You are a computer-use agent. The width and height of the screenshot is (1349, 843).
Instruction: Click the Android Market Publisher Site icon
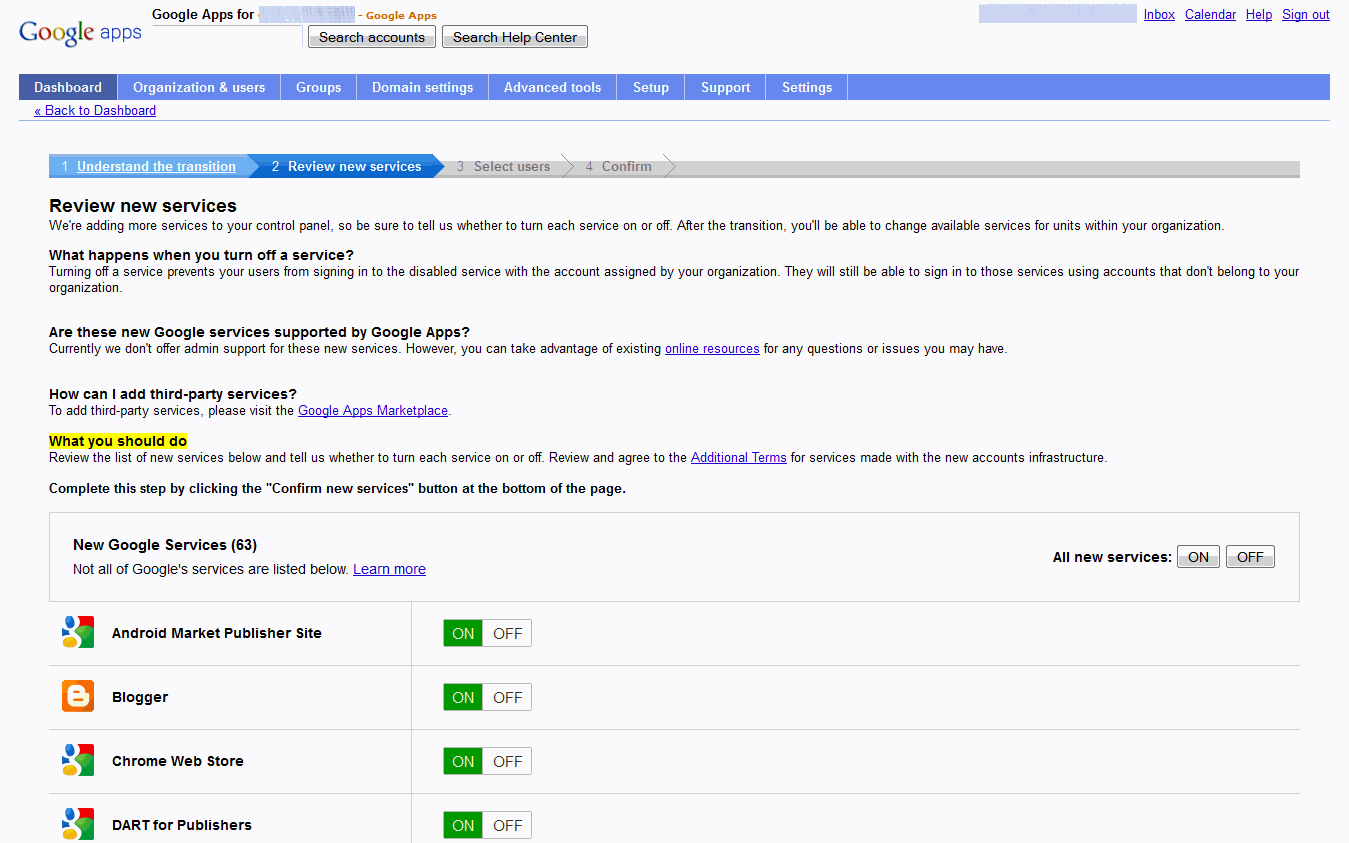point(78,633)
